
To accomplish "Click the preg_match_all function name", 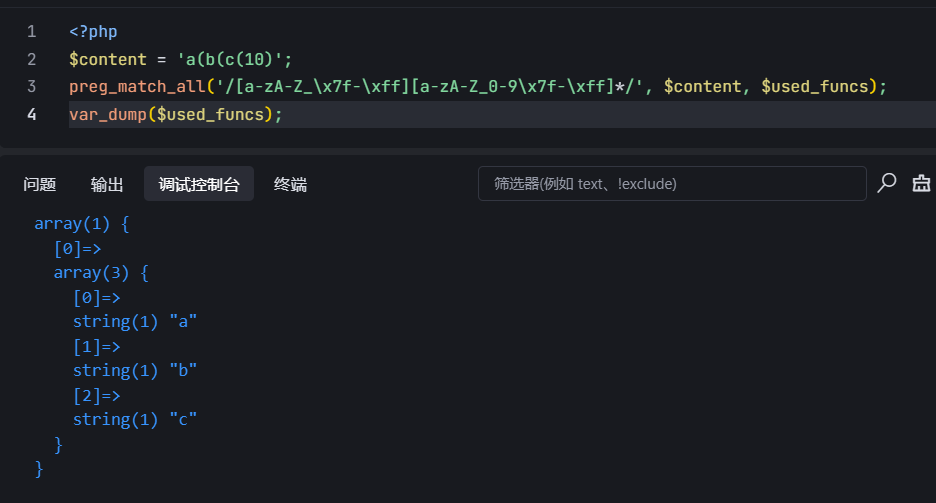I will [x=137, y=87].
